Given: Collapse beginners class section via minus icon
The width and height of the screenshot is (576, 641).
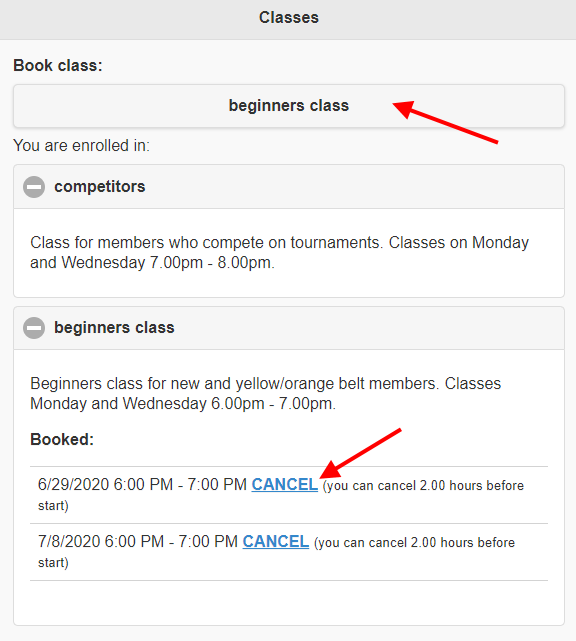Looking at the screenshot, I should (x=34, y=328).
